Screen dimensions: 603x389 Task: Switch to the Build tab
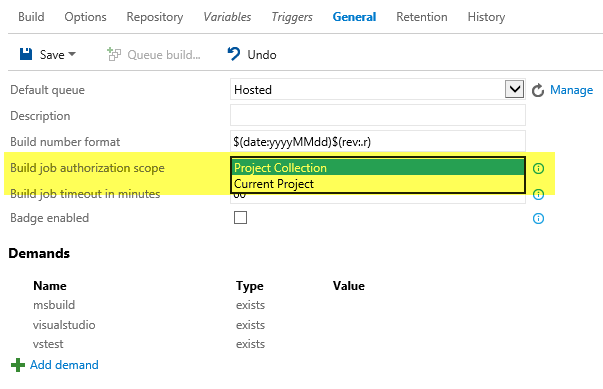tap(31, 17)
